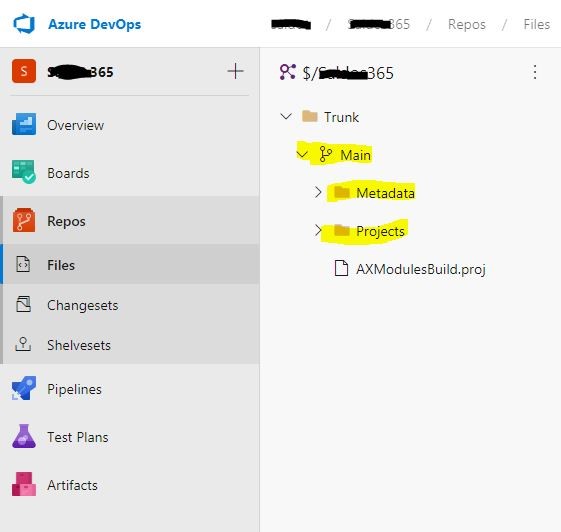Open the Overview section icon
Screen dimensions: 561x532
(x=24, y=124)
